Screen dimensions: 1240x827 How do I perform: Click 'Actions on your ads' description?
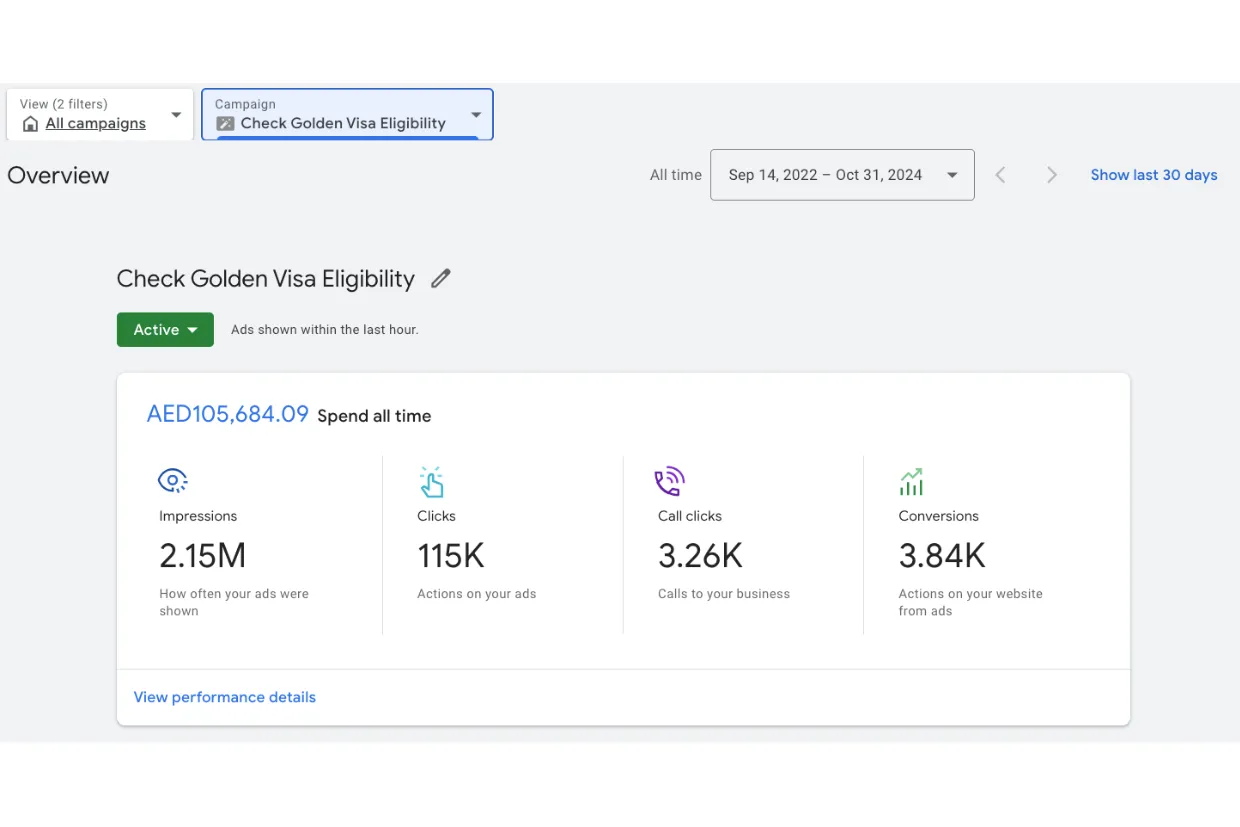(477, 594)
